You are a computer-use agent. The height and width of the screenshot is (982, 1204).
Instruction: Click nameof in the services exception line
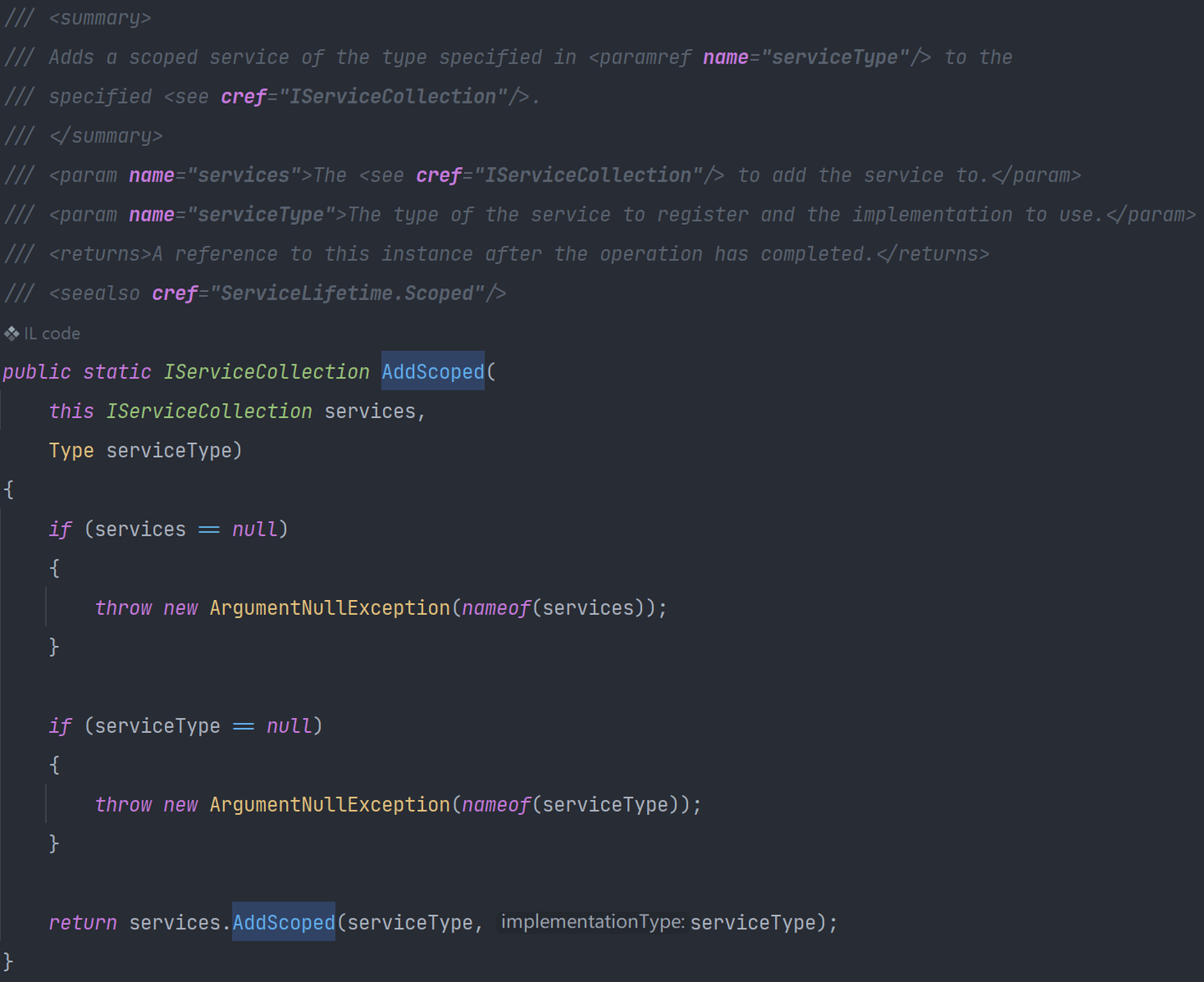click(x=496, y=608)
